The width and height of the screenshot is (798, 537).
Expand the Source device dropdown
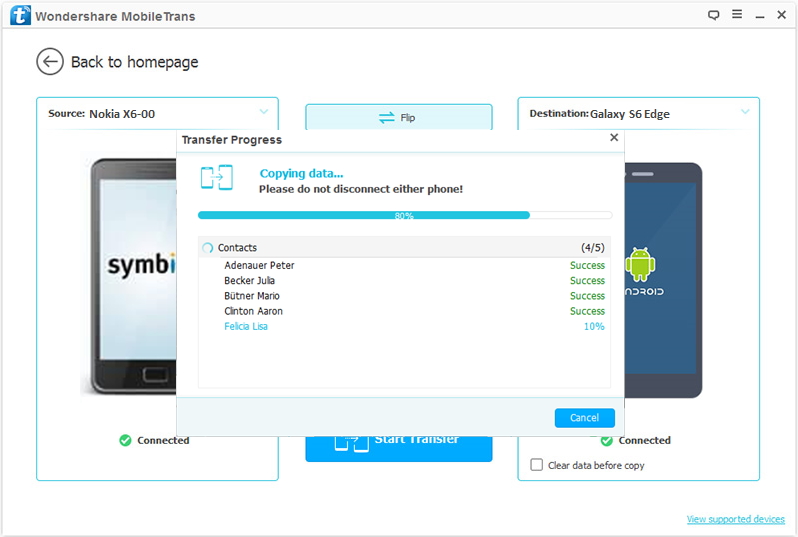click(x=264, y=111)
